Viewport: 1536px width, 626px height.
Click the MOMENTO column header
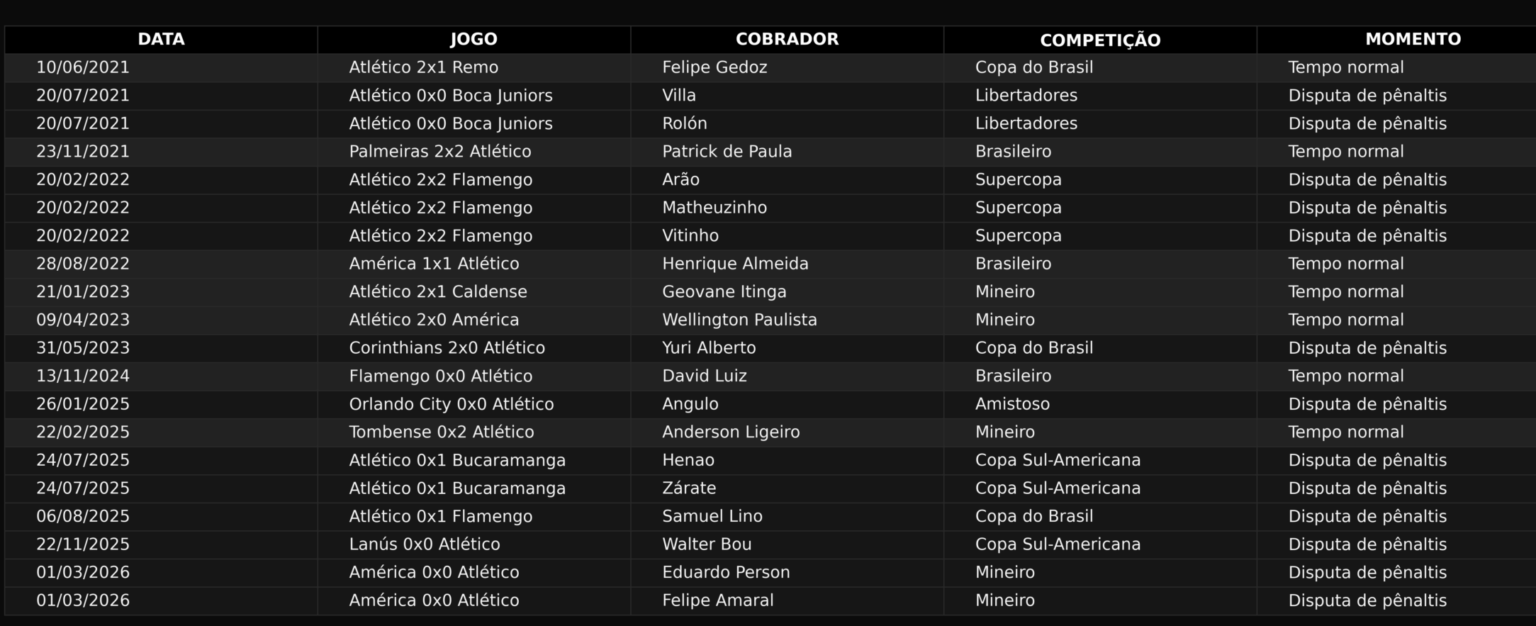click(1413, 39)
